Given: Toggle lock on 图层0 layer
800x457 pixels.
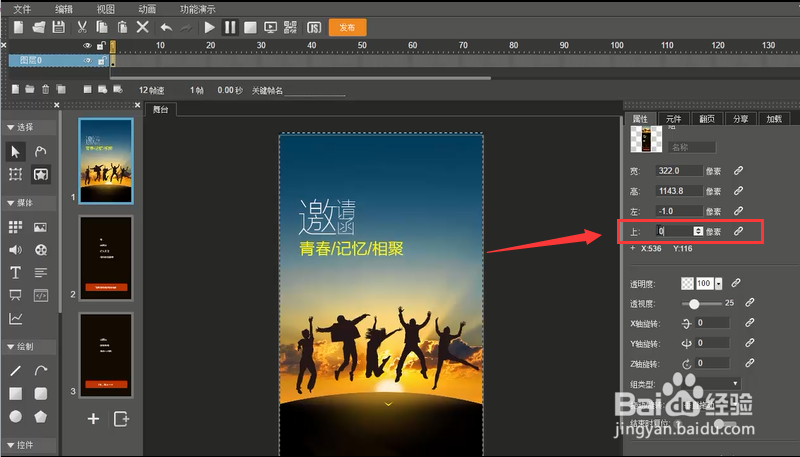Looking at the screenshot, I should (101, 61).
